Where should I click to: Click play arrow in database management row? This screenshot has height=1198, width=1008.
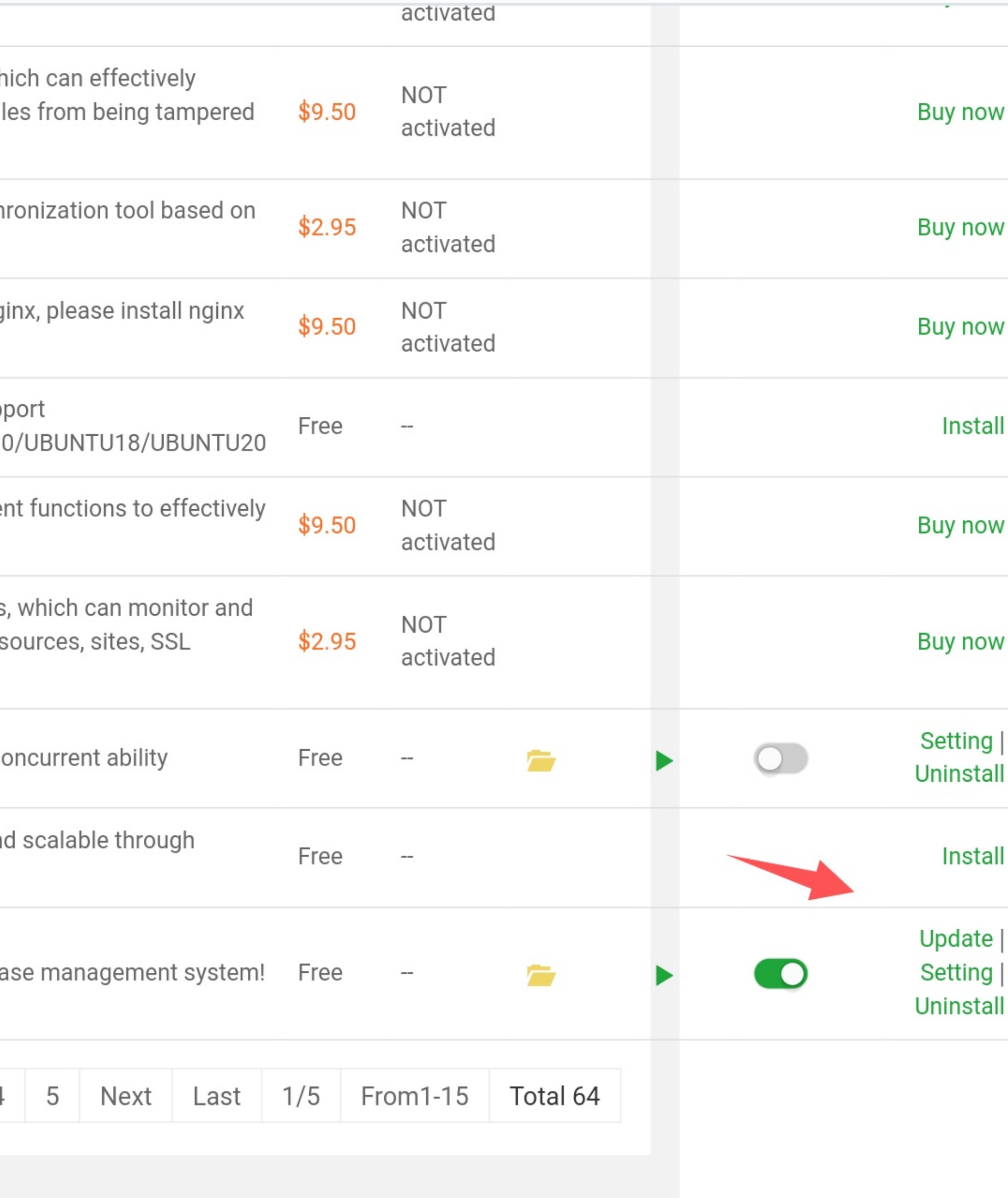[664, 975]
